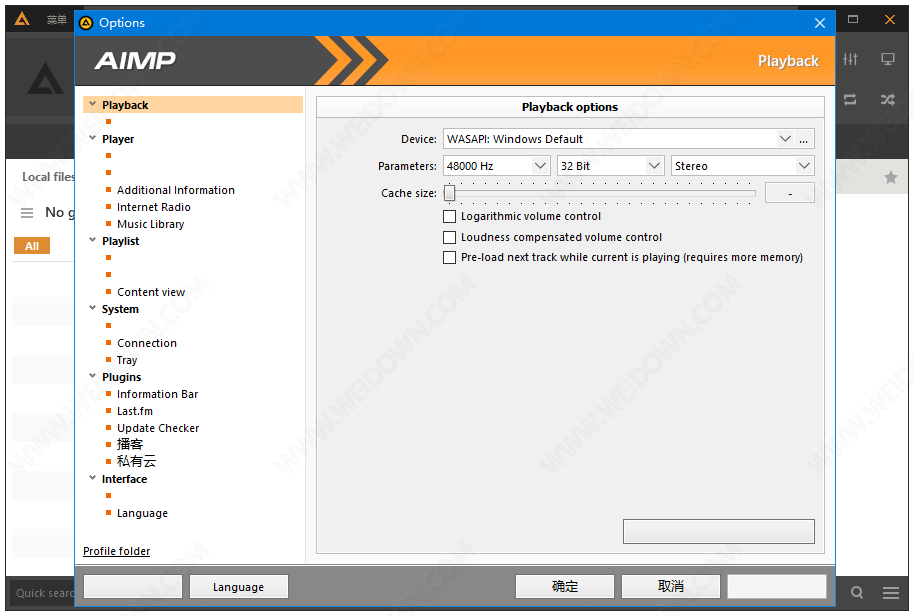Click the magnifier search icon in main window
The width and height of the screenshot is (914, 616).
coord(856,592)
